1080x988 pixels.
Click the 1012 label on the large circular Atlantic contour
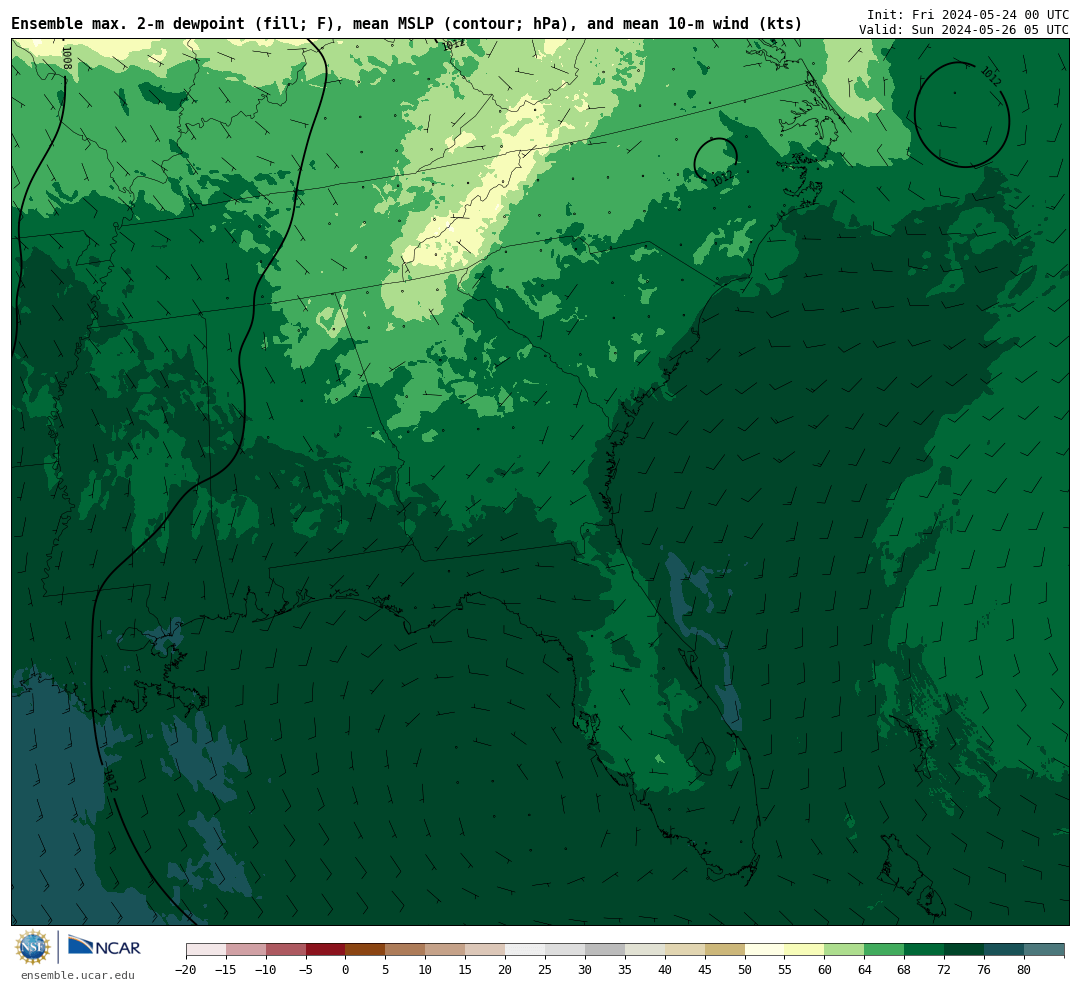[x=990, y=76]
